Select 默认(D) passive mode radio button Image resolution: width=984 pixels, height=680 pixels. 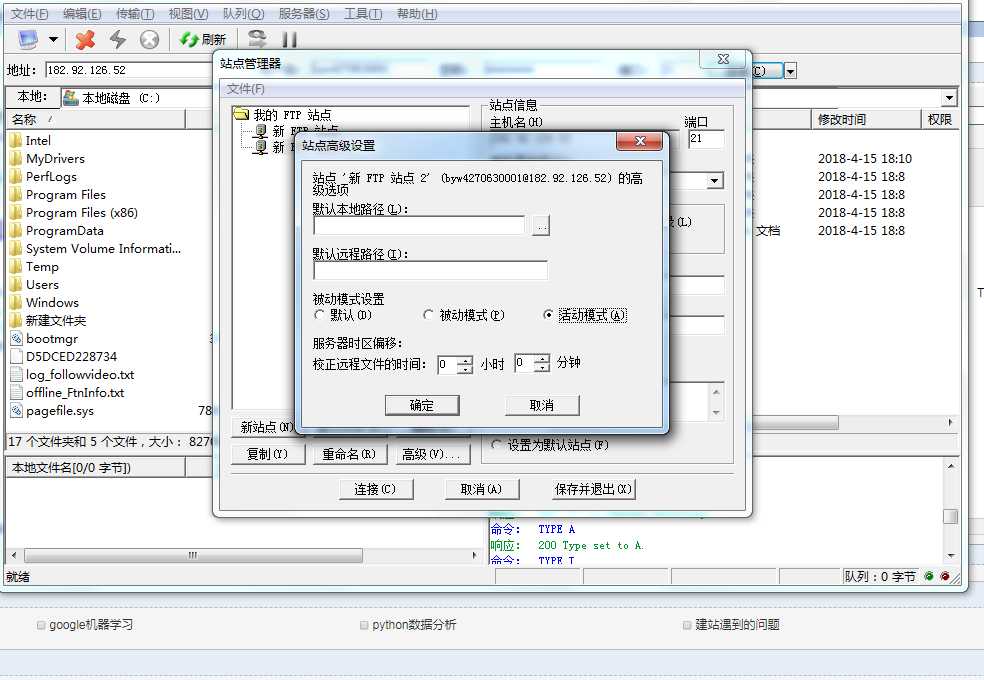(x=319, y=315)
